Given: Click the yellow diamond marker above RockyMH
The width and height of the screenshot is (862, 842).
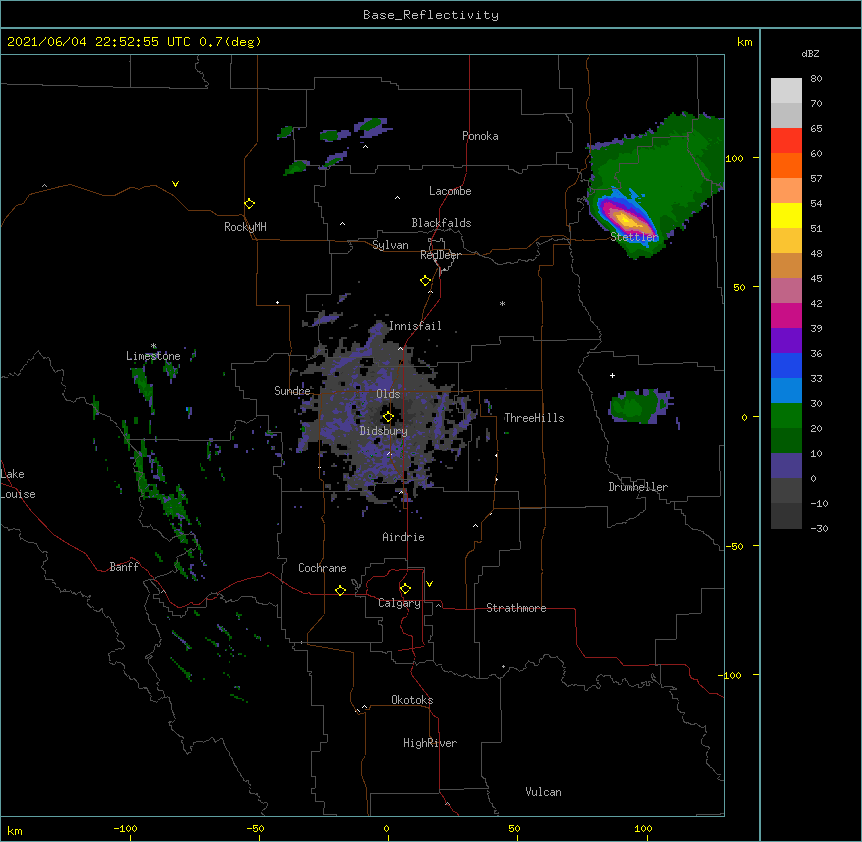Looking at the screenshot, I should pos(249,204).
